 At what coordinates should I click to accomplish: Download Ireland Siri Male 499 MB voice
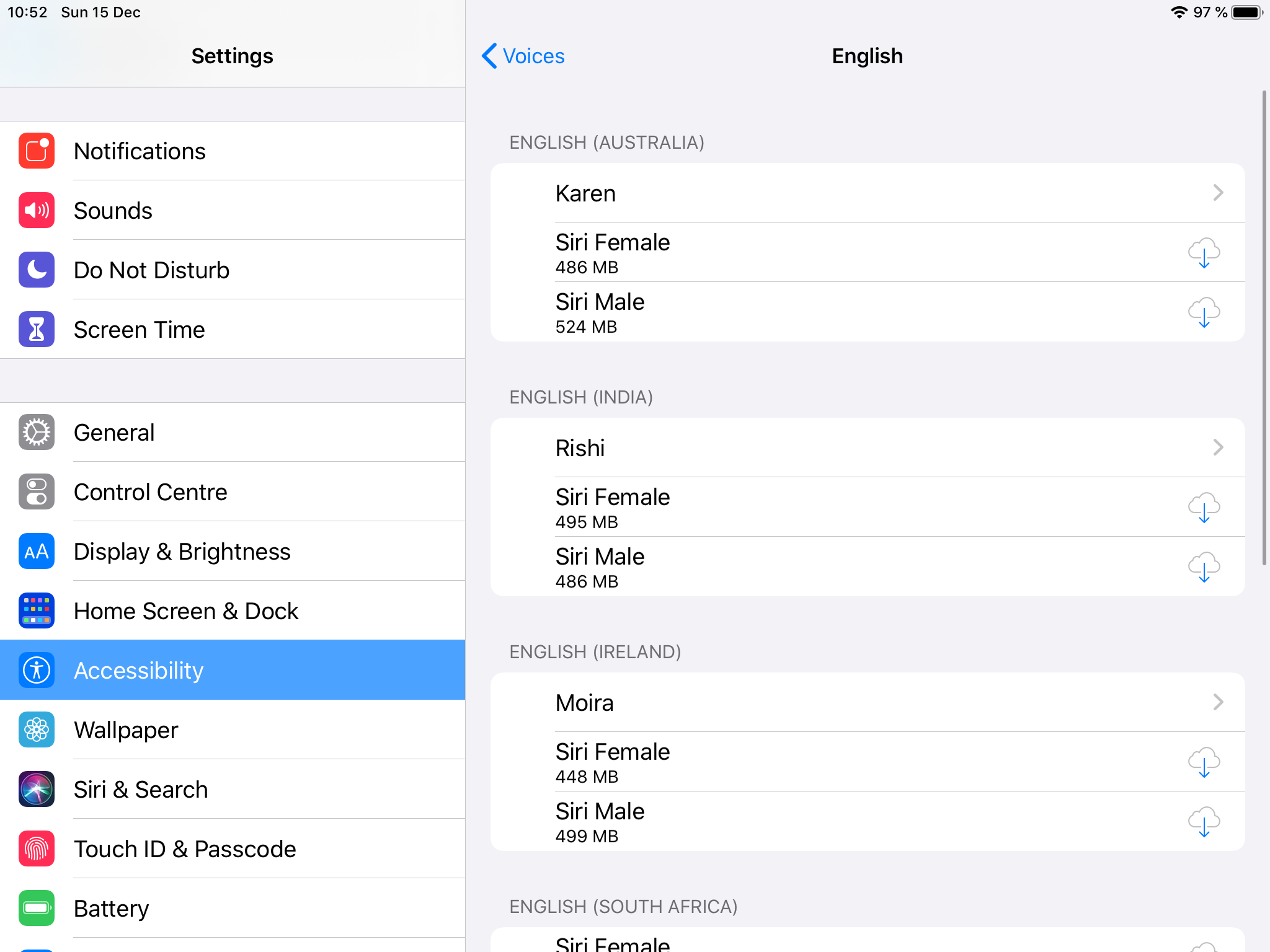(x=1204, y=821)
